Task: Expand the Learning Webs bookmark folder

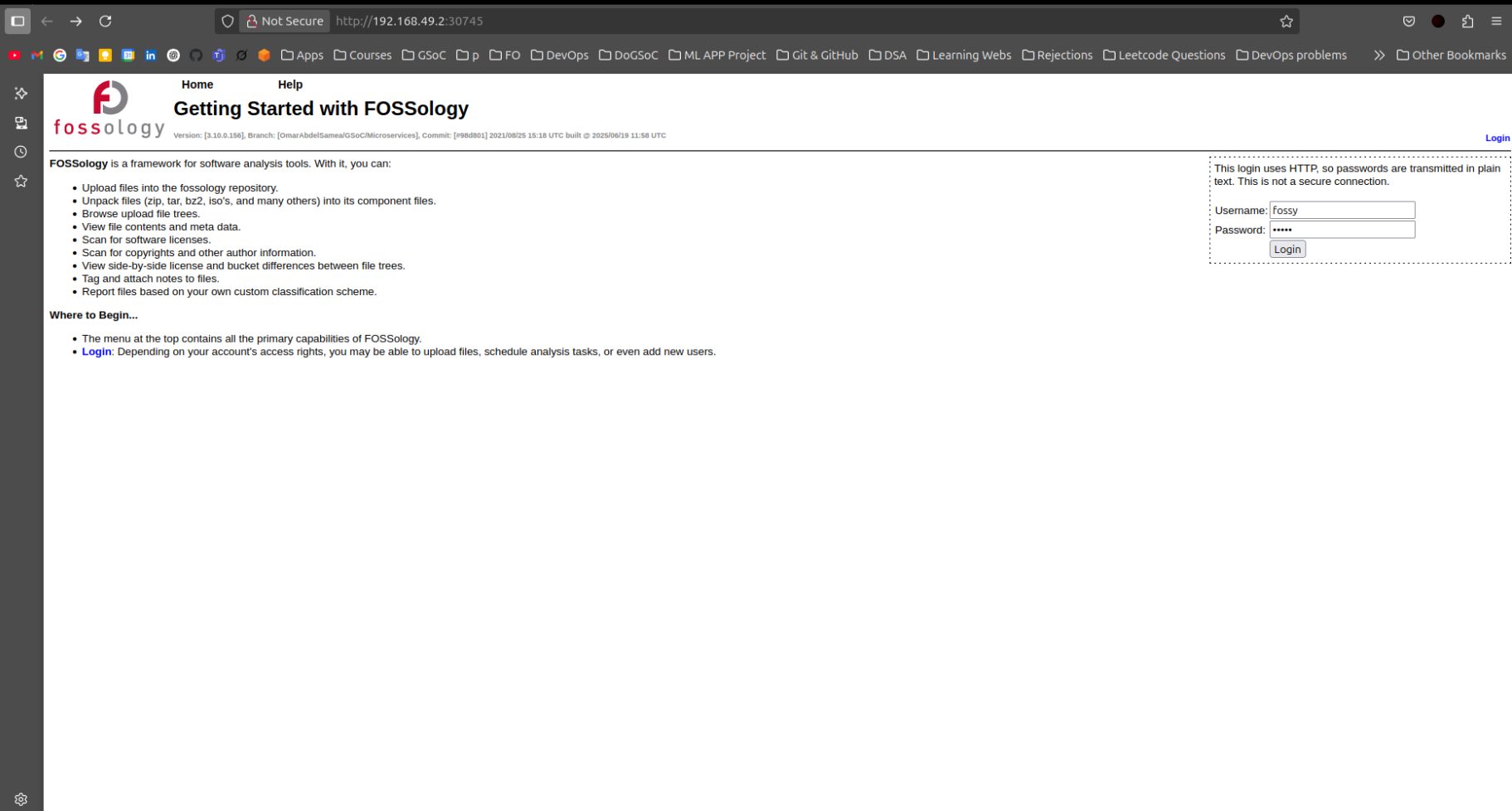Action: [964, 55]
